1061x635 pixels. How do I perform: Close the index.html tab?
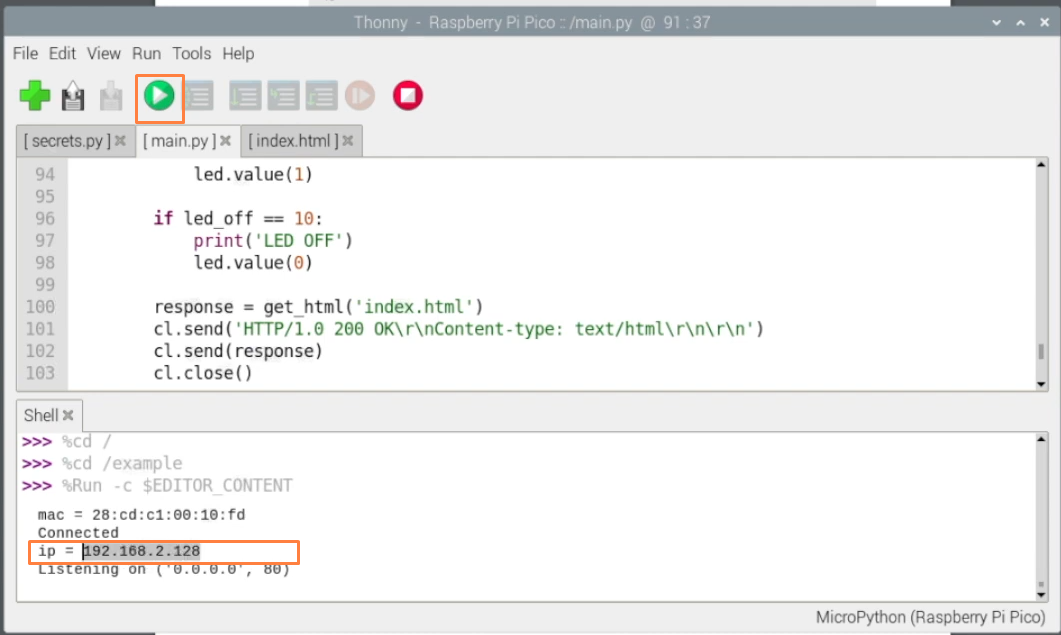point(347,141)
